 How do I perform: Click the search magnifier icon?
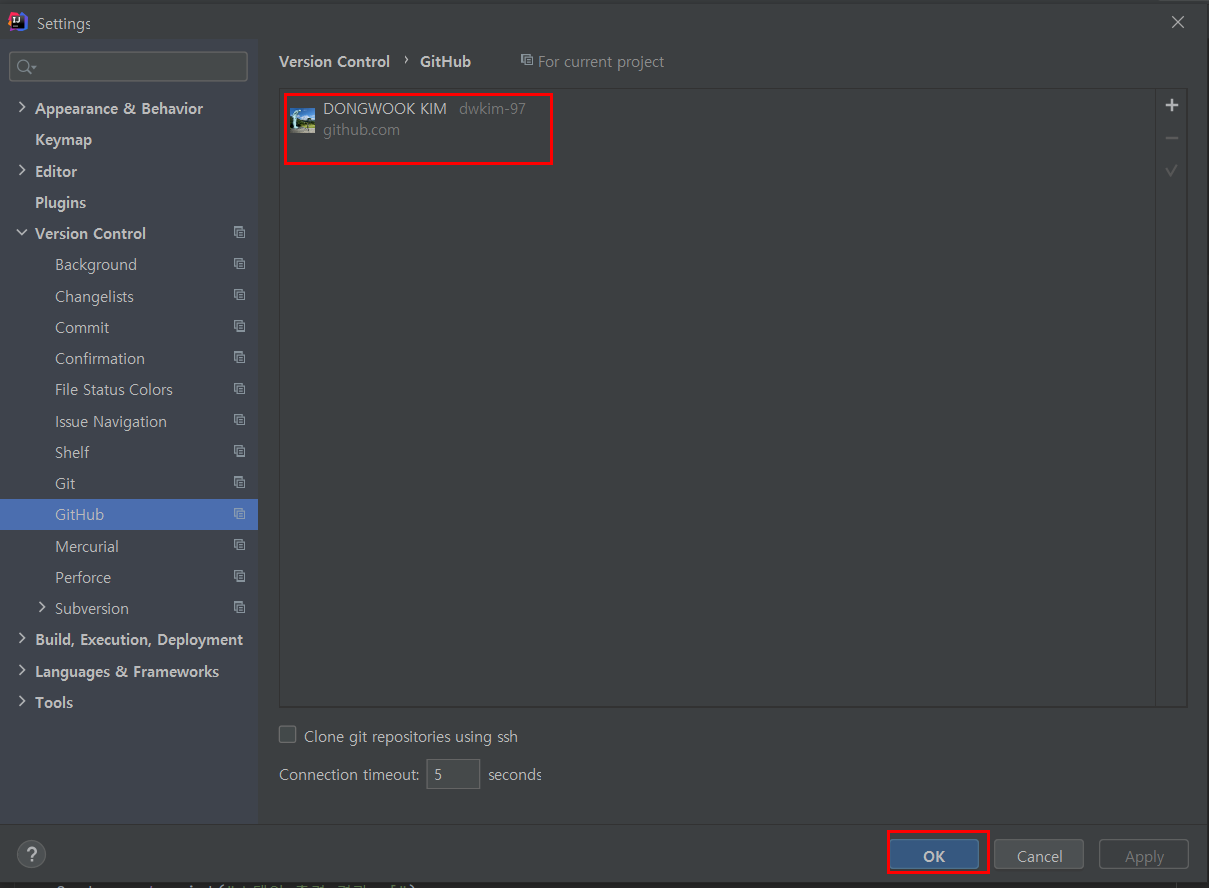26,67
